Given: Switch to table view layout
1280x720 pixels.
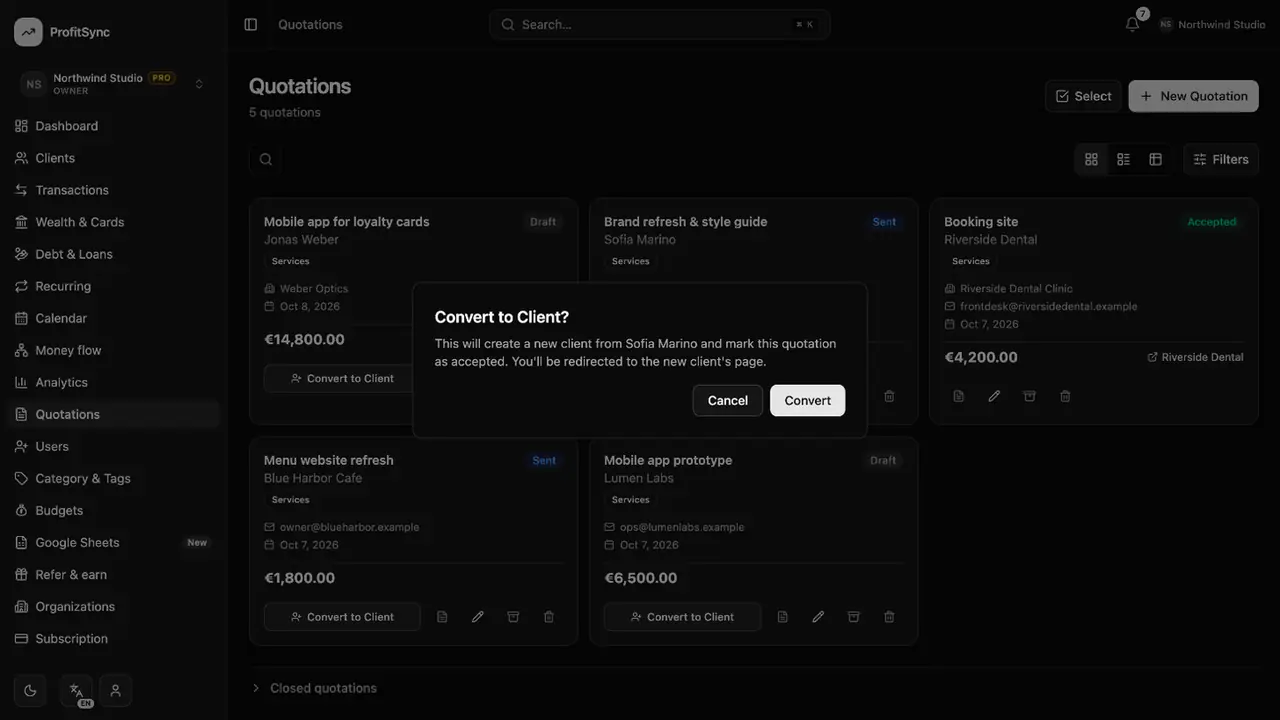Looking at the screenshot, I should [x=1155, y=159].
